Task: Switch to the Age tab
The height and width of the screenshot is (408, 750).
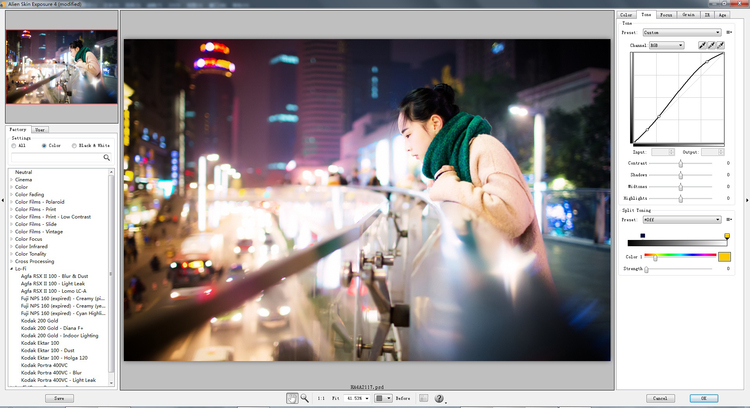Action: pos(722,15)
